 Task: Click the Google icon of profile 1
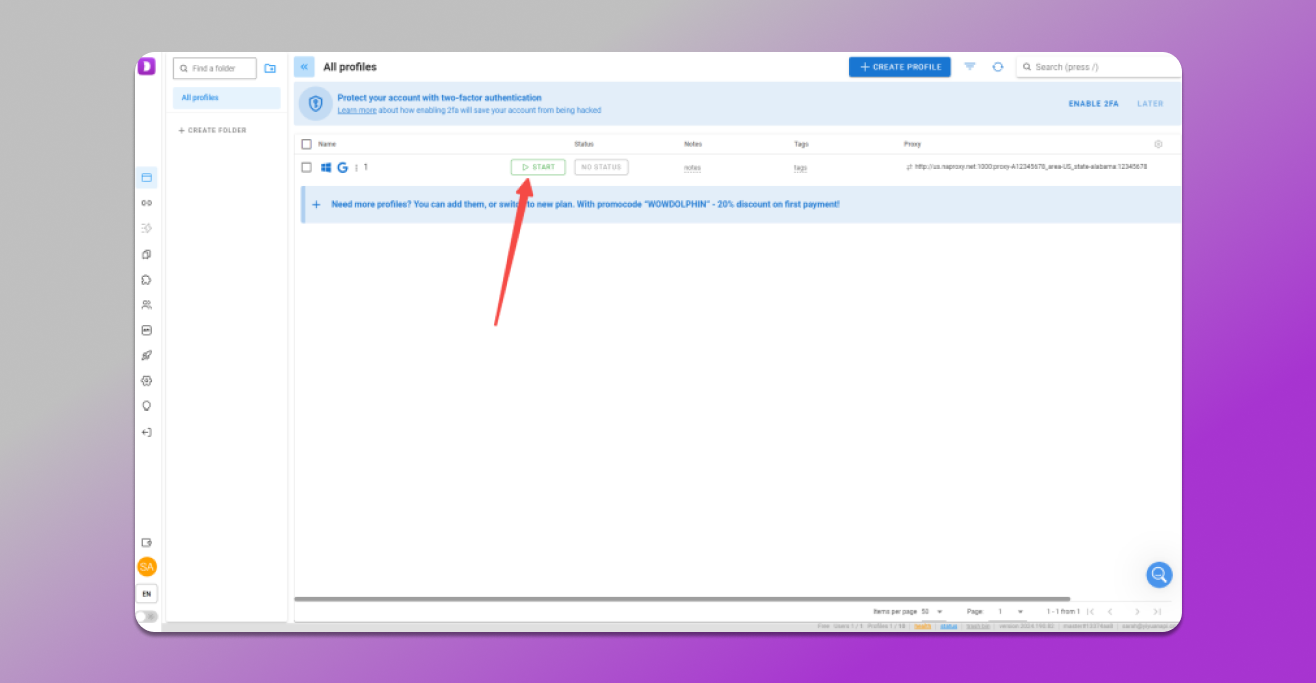tap(343, 167)
